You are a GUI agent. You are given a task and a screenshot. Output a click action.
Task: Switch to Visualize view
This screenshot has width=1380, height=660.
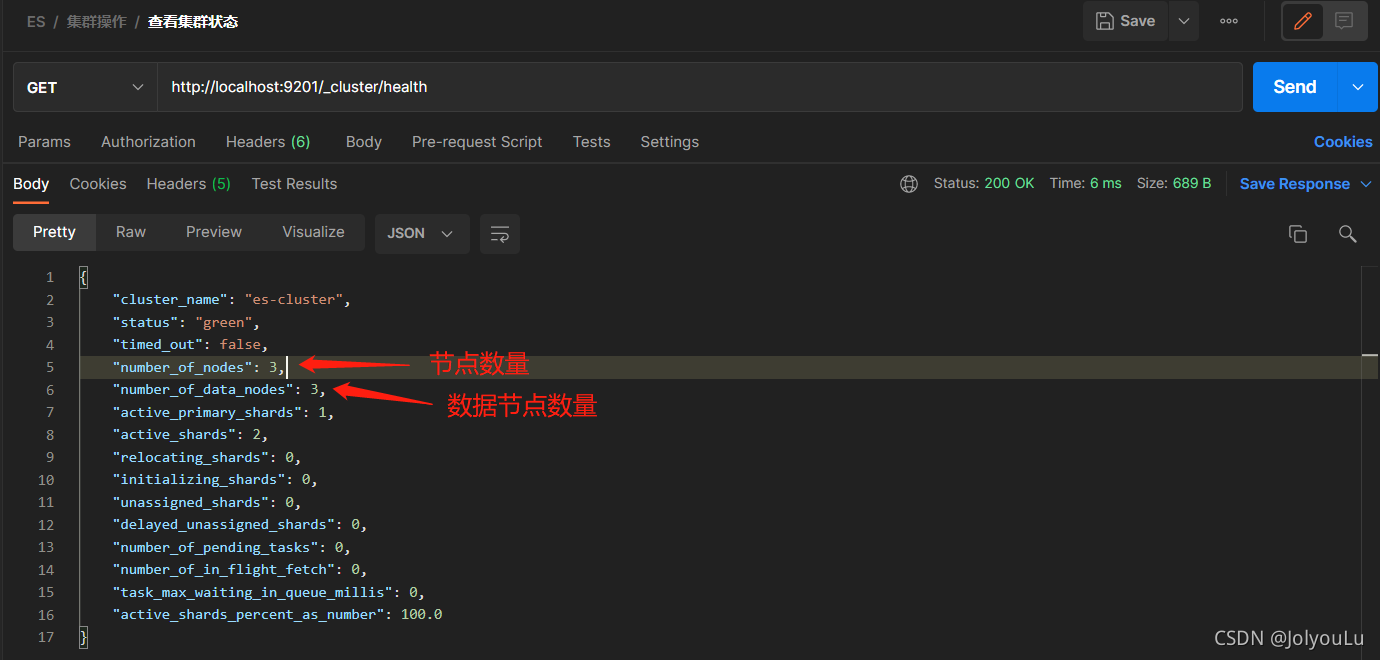pos(313,232)
